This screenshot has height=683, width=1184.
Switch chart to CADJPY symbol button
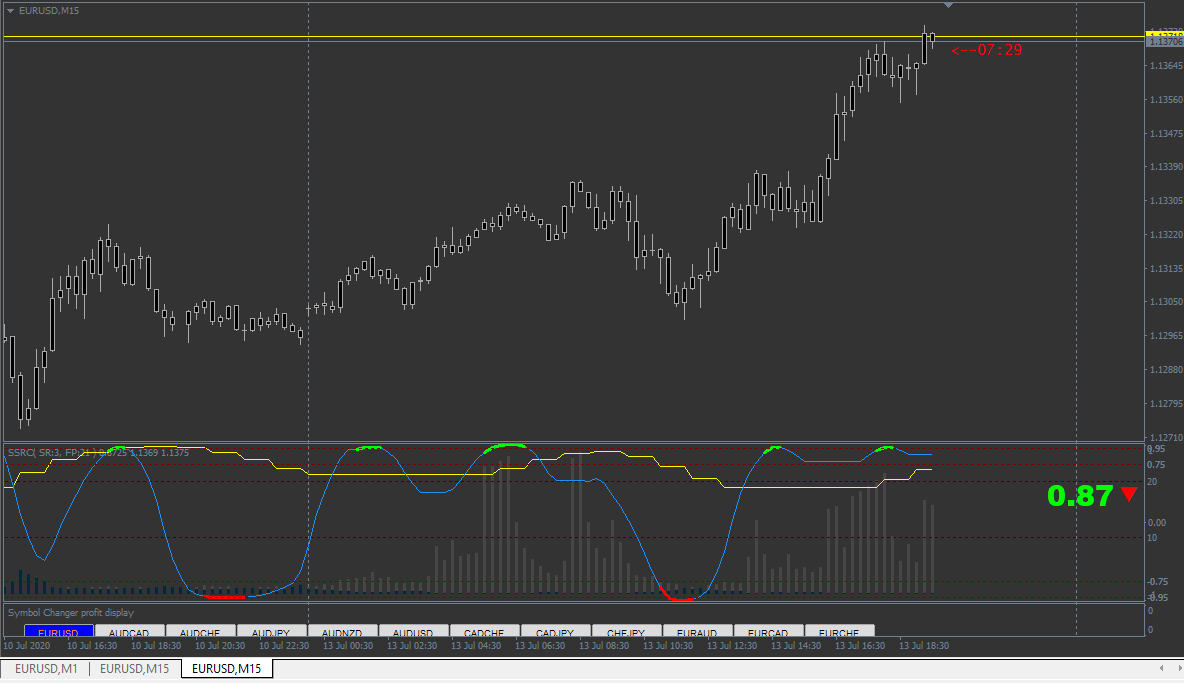click(555, 632)
